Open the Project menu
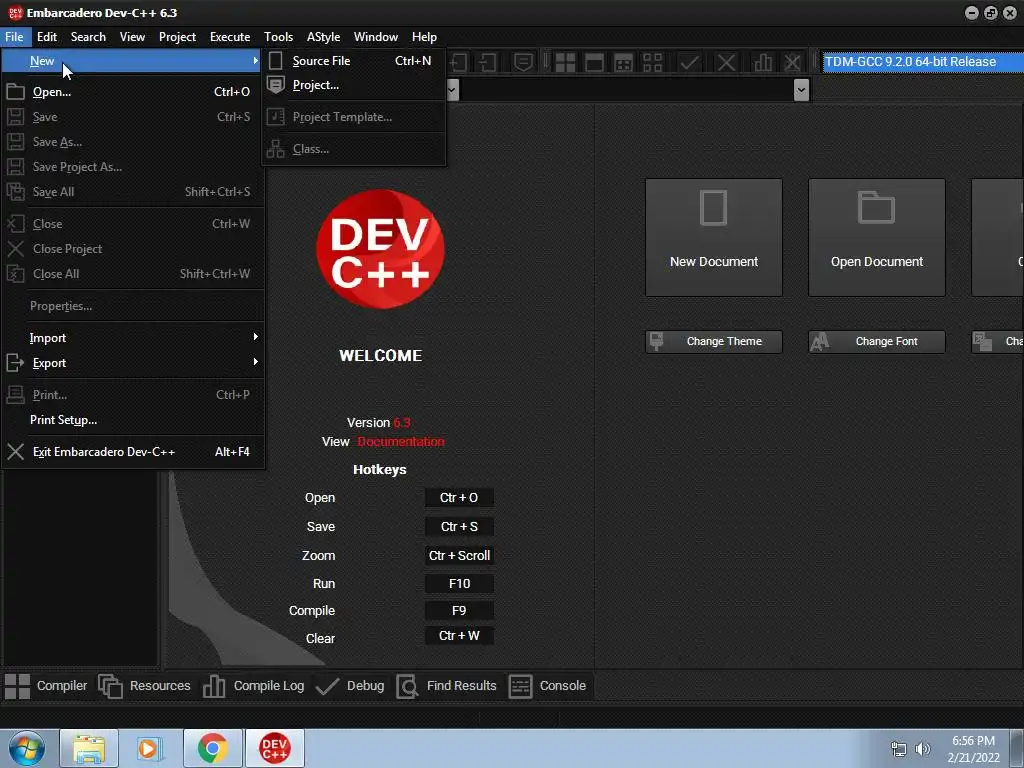 pyautogui.click(x=177, y=37)
